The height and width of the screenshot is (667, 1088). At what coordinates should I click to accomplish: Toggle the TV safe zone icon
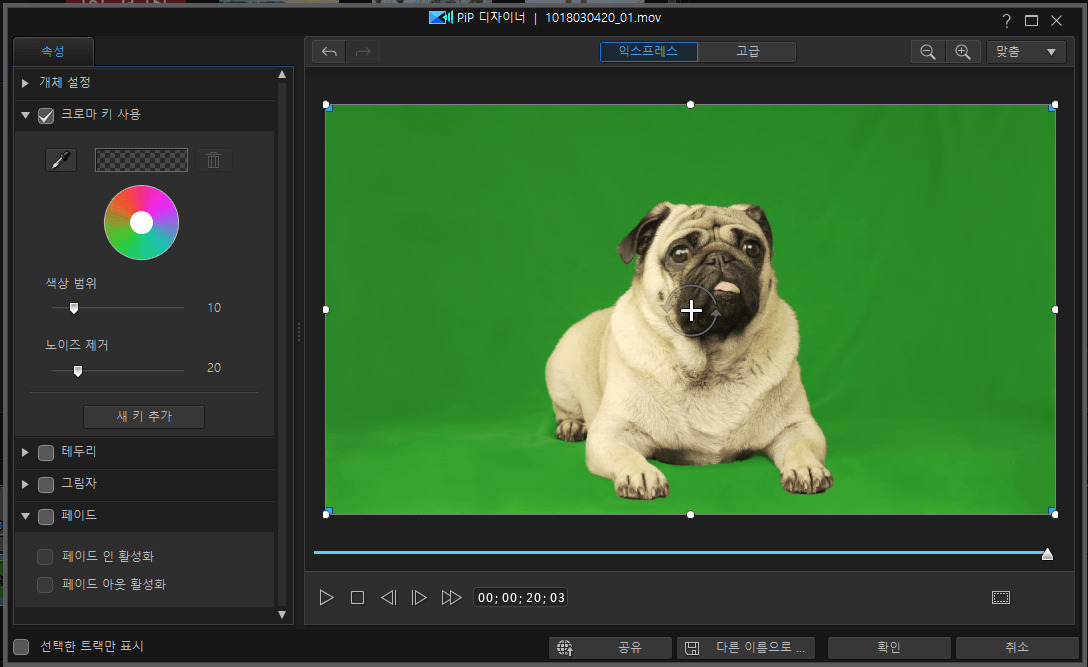(1001, 598)
